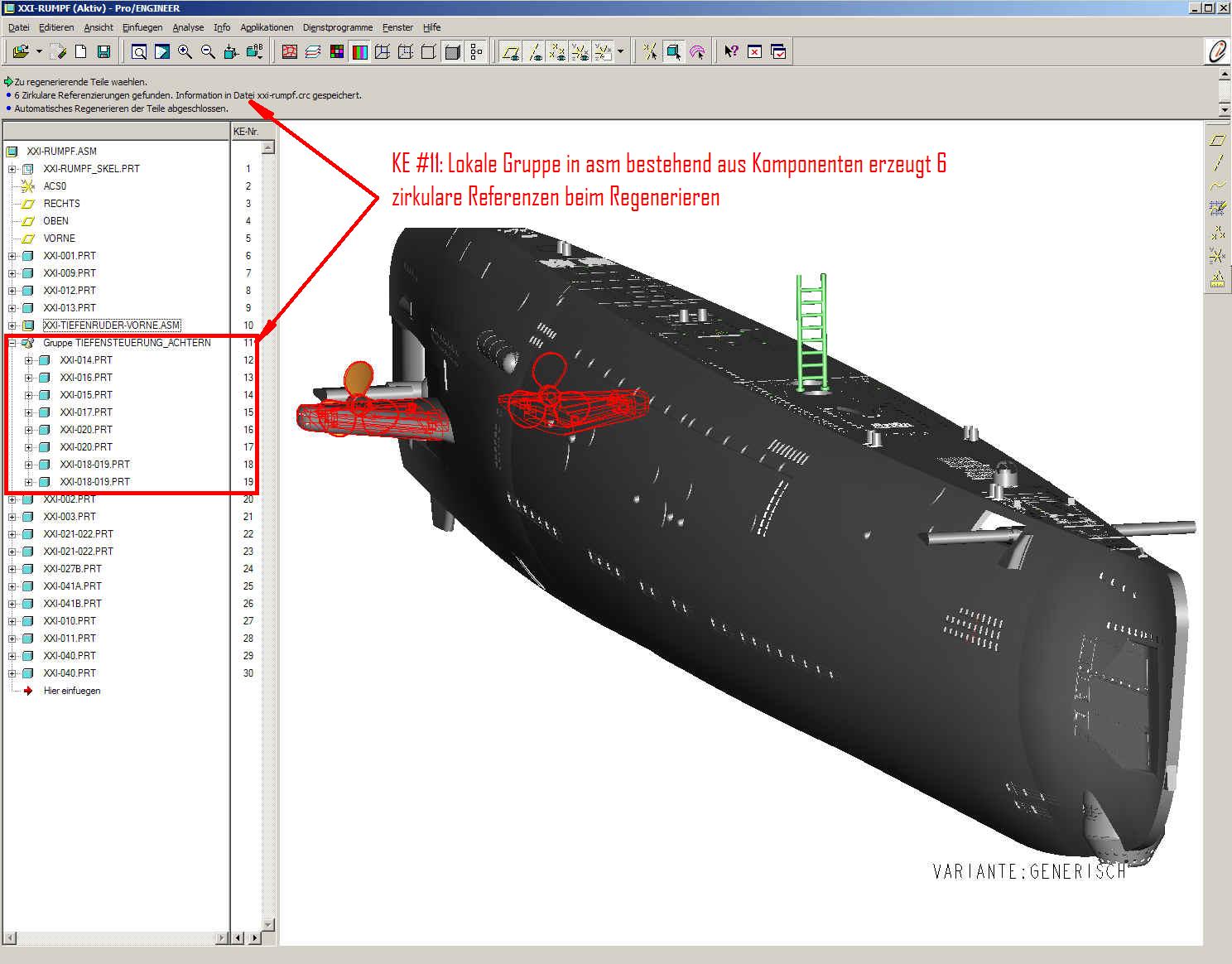Click the Save file icon
The width and height of the screenshot is (1232, 964).
click(x=103, y=52)
